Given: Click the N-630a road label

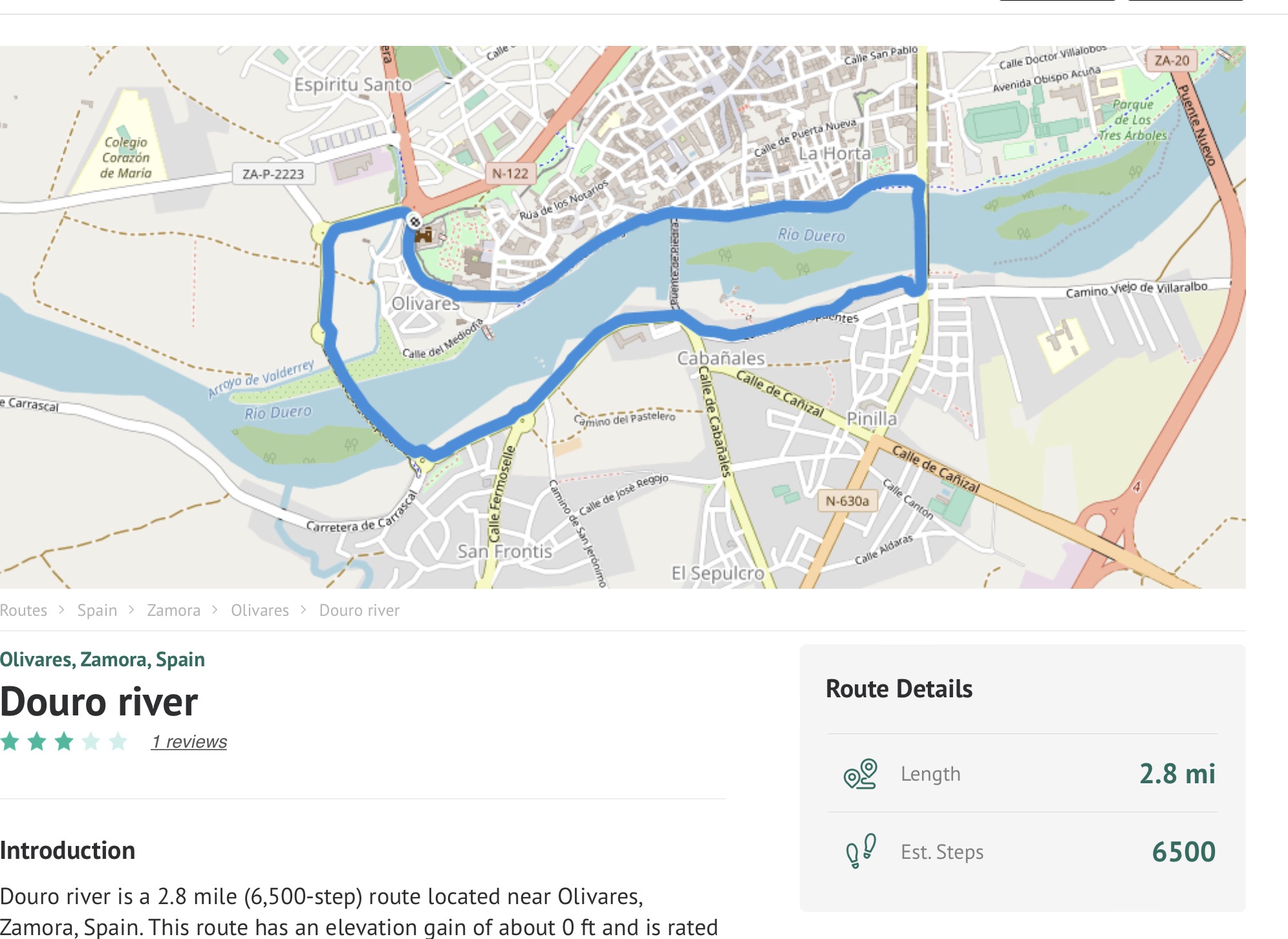Looking at the screenshot, I should (847, 501).
